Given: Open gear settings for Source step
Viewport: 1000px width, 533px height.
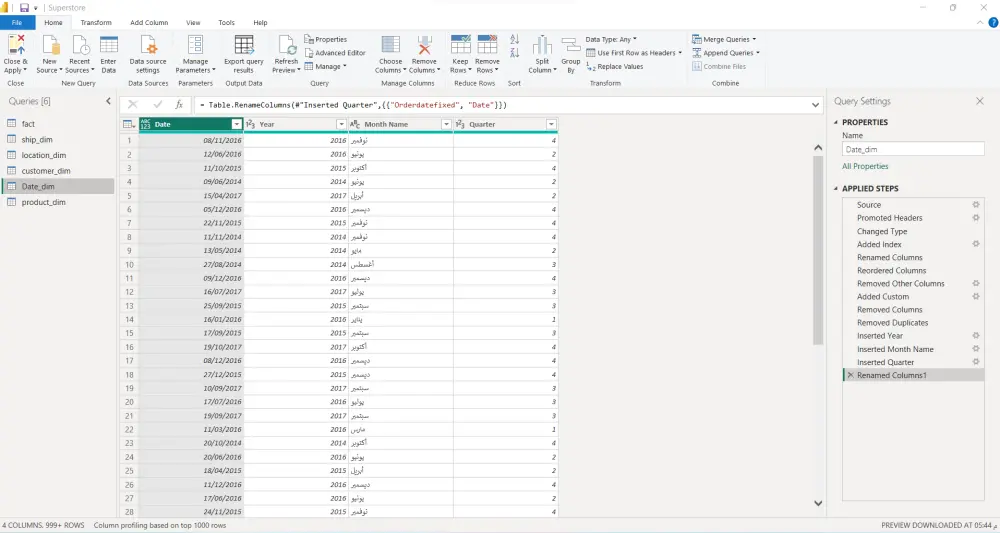Looking at the screenshot, I should 976,205.
